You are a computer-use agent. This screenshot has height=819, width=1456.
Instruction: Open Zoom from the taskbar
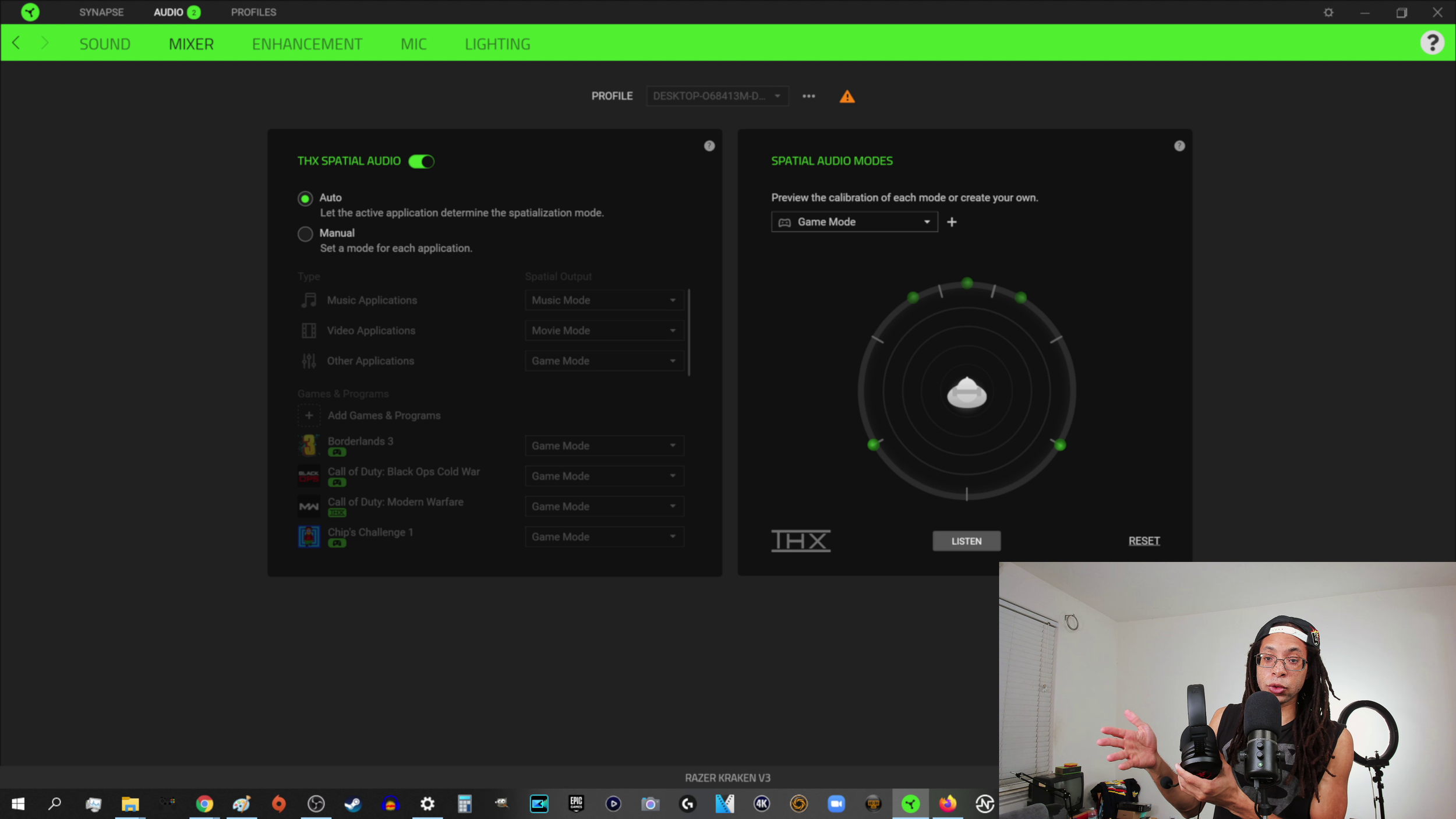836,804
